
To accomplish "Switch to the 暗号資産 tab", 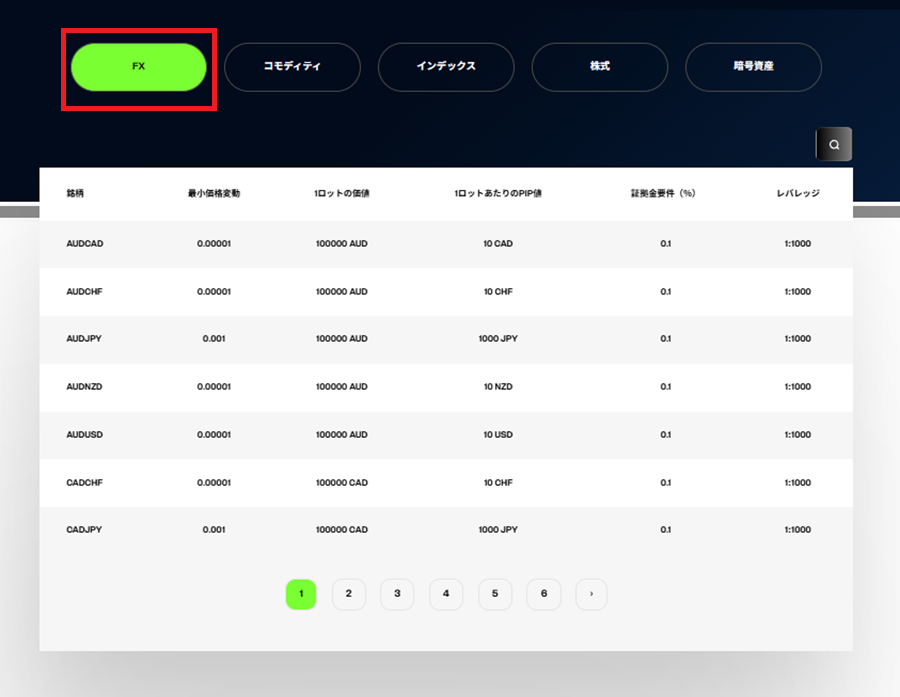I will pyautogui.click(x=754, y=67).
